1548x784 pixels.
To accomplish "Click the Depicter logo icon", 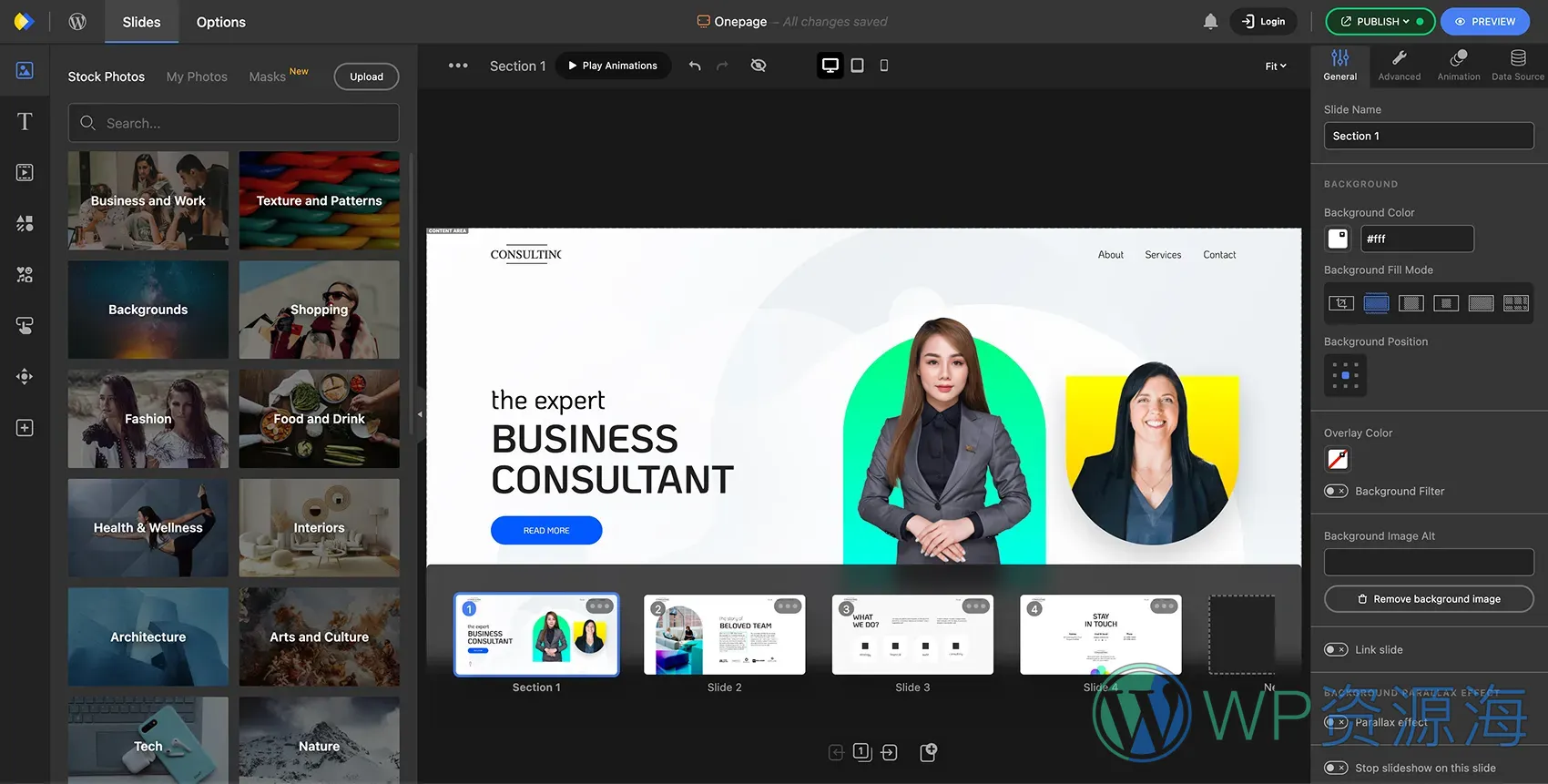I will click(25, 21).
